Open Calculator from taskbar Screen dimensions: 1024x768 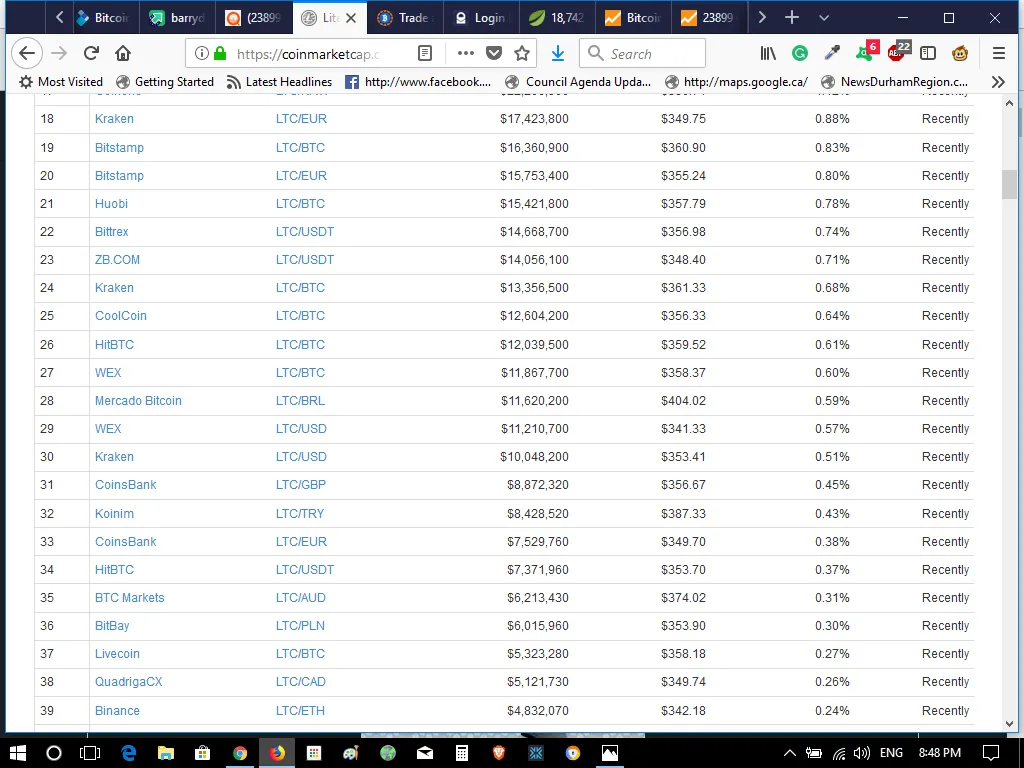tap(462, 753)
